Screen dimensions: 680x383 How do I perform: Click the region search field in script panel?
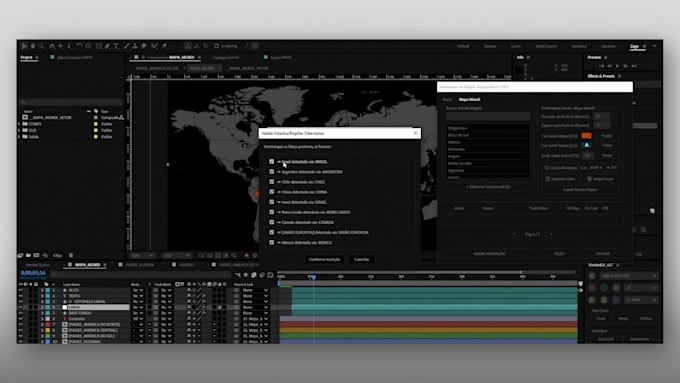(488, 116)
